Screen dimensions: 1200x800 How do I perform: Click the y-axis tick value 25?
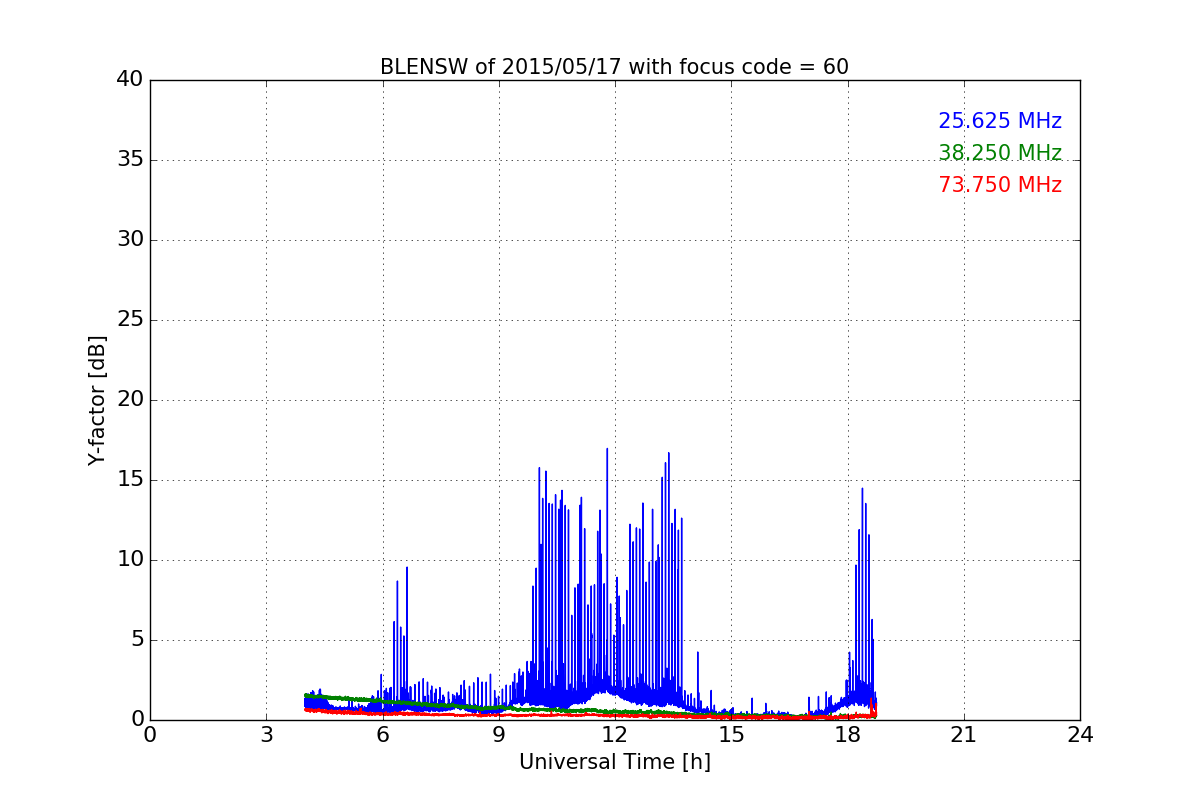[130, 320]
